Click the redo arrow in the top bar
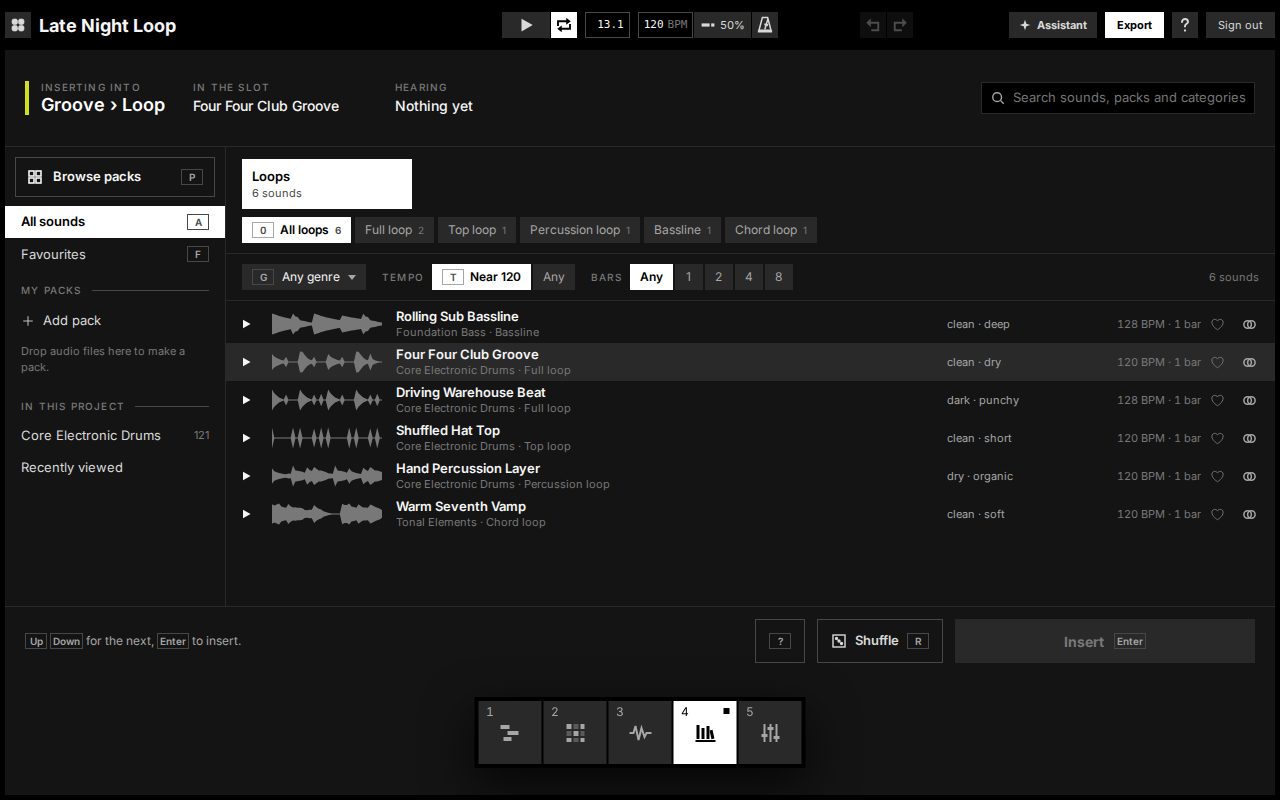The image size is (1280, 800). [900, 25]
